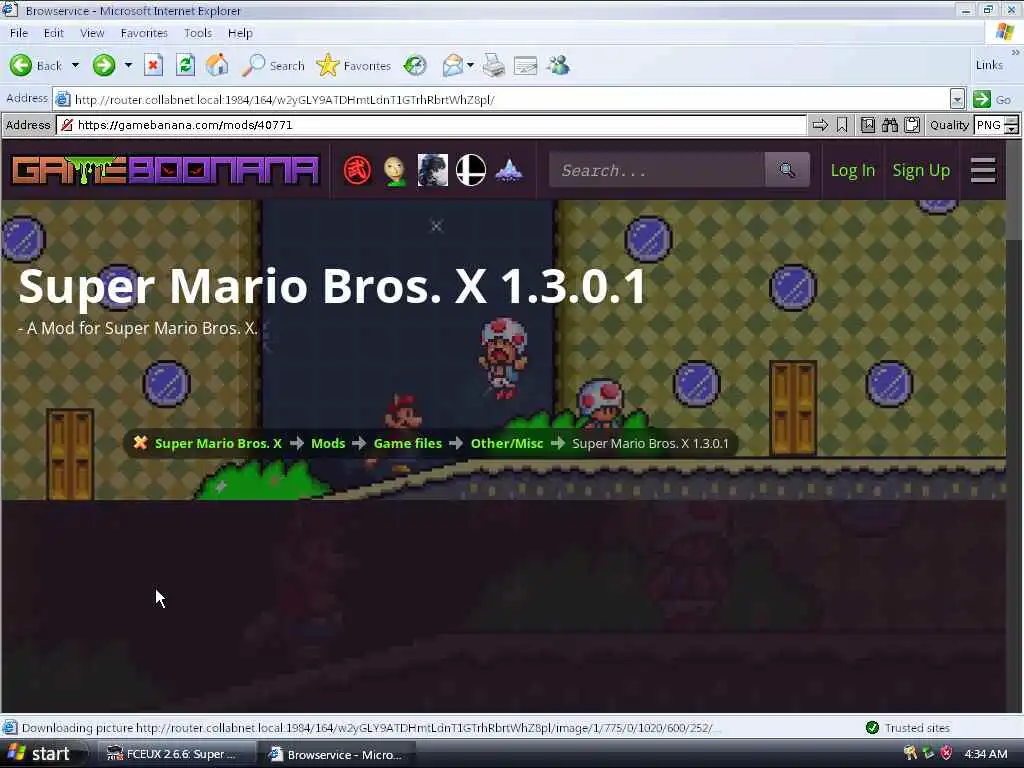This screenshot has width=1024, height=768.
Task: Click the Log In link
Action: [x=852, y=170]
